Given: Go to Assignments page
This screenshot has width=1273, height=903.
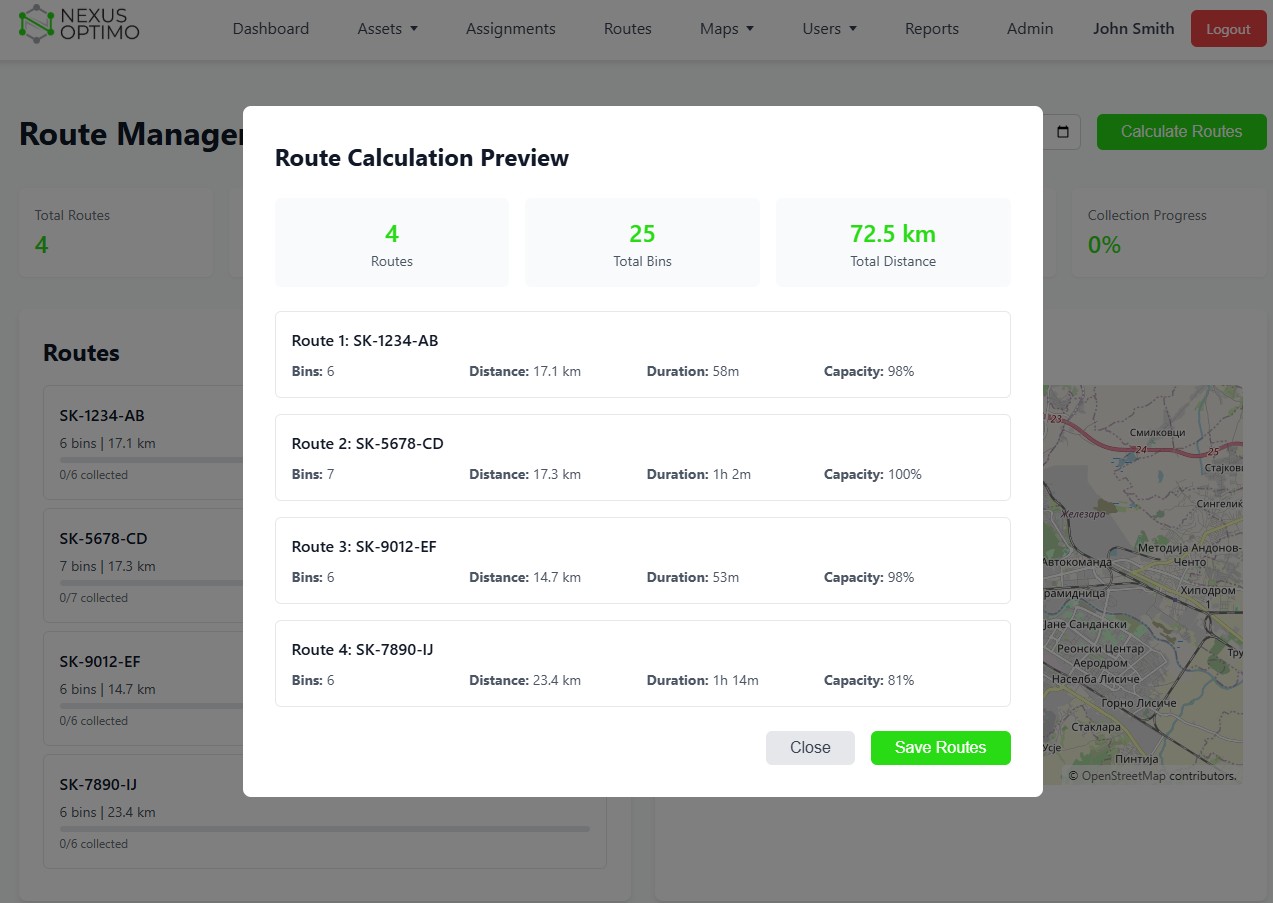Looking at the screenshot, I should click(511, 29).
